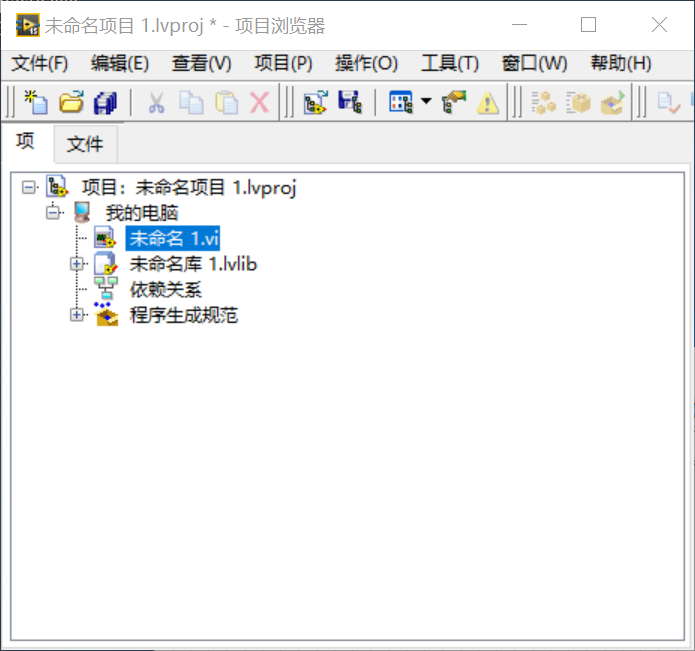Screen dimensions: 695x651
Task: Collapse the project root node
Action: [x=29, y=187]
